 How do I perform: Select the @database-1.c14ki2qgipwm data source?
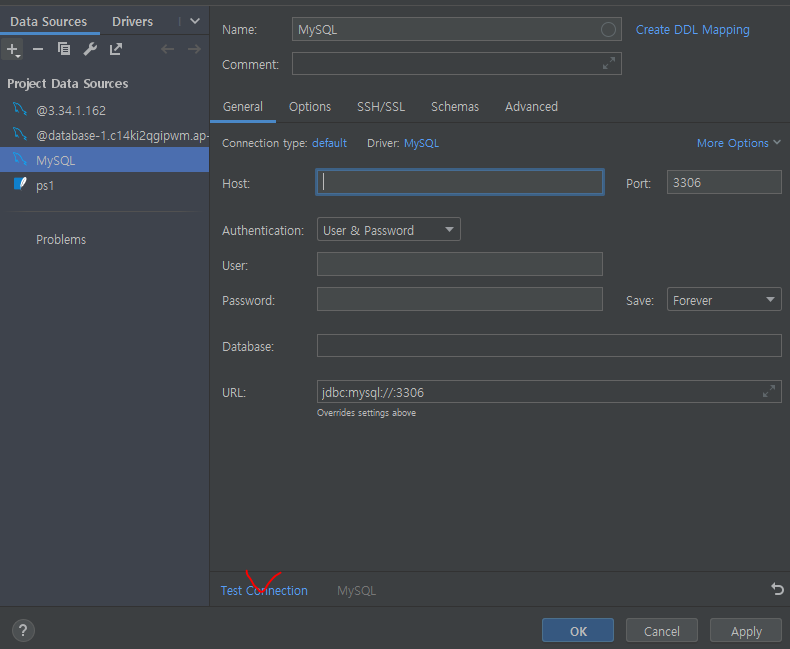[x=104, y=136]
